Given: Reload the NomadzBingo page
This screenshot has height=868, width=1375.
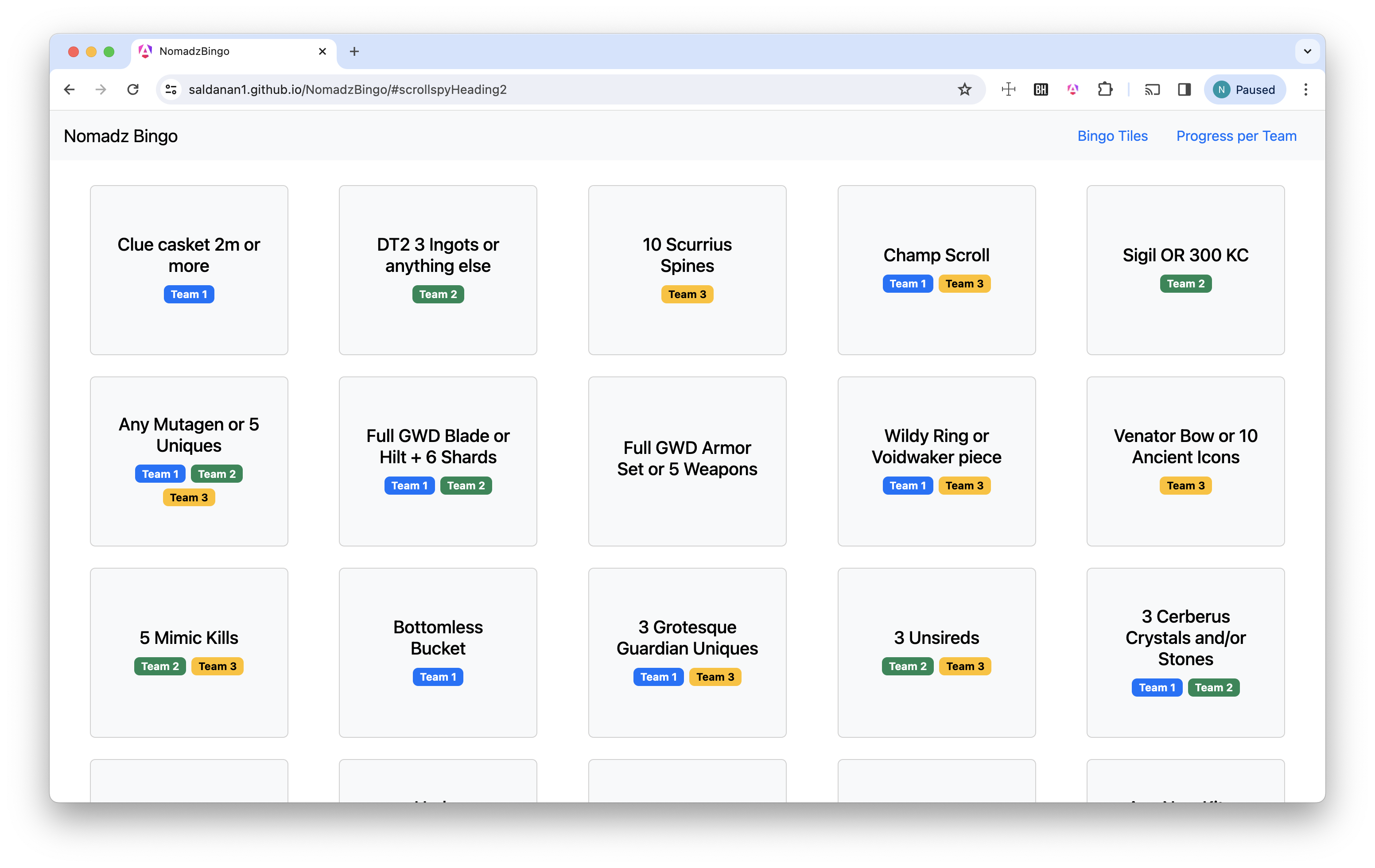Looking at the screenshot, I should pos(133,89).
